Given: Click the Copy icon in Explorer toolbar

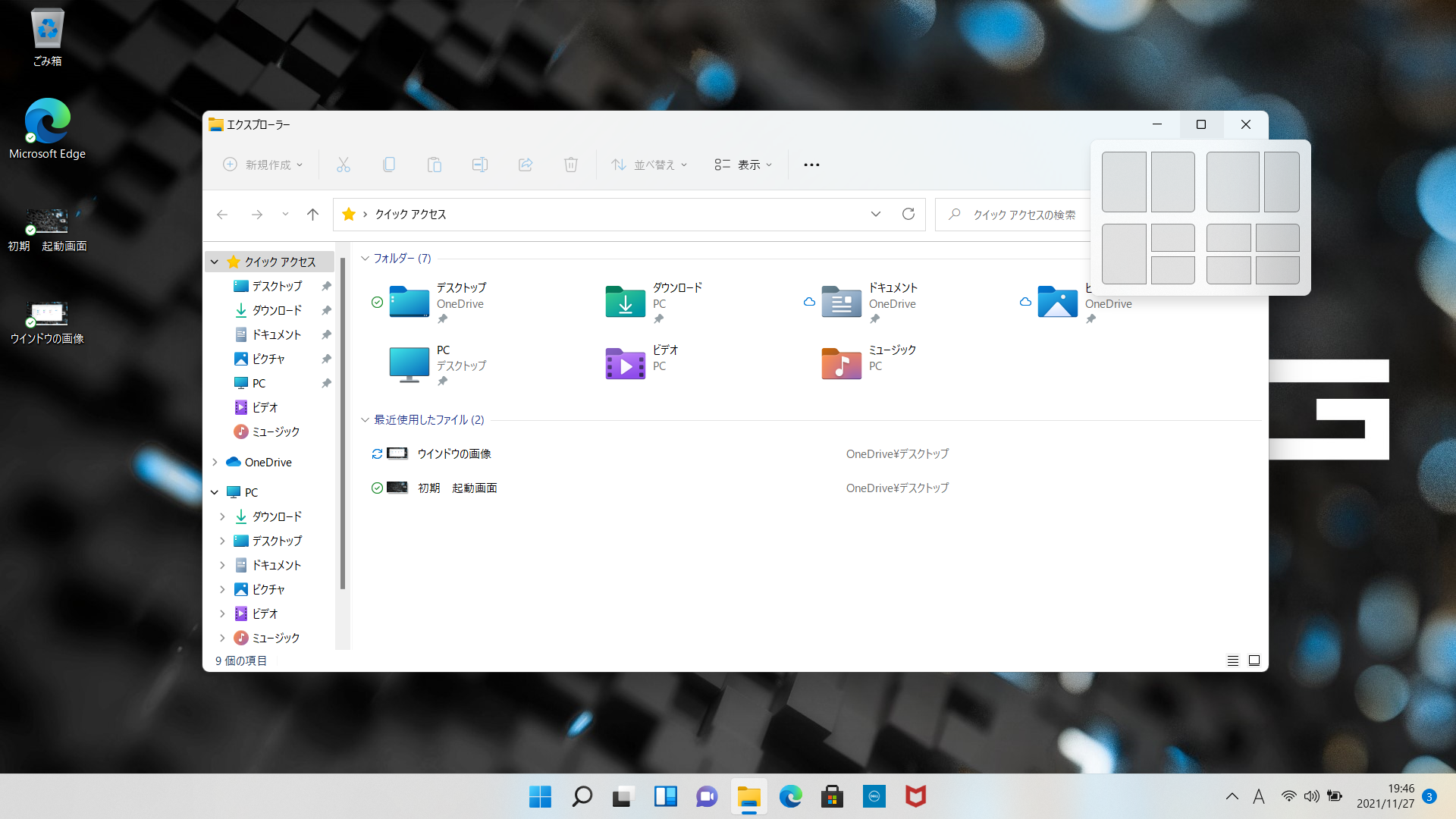Looking at the screenshot, I should point(389,165).
